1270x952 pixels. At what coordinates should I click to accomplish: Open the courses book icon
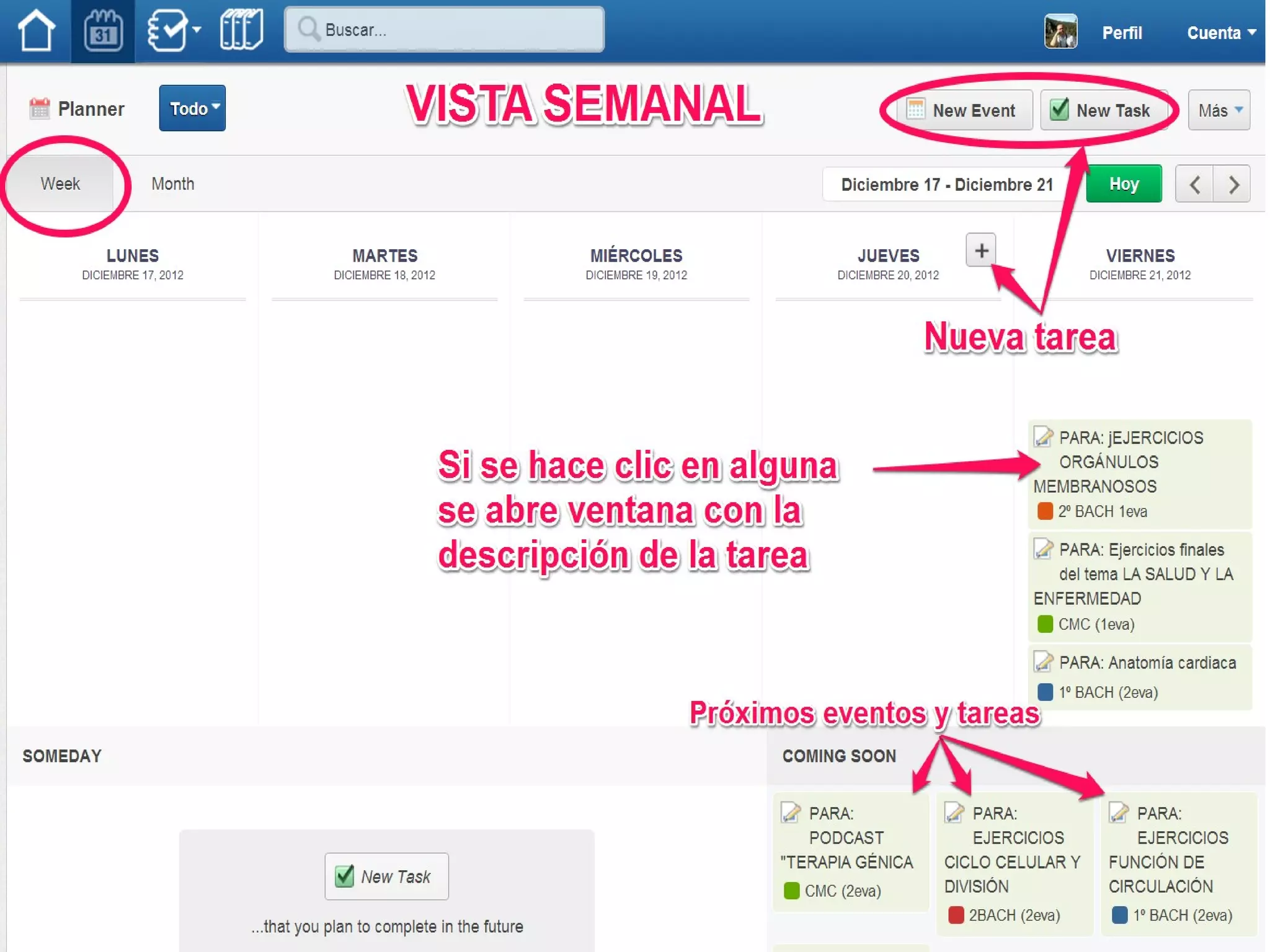[x=241, y=30]
